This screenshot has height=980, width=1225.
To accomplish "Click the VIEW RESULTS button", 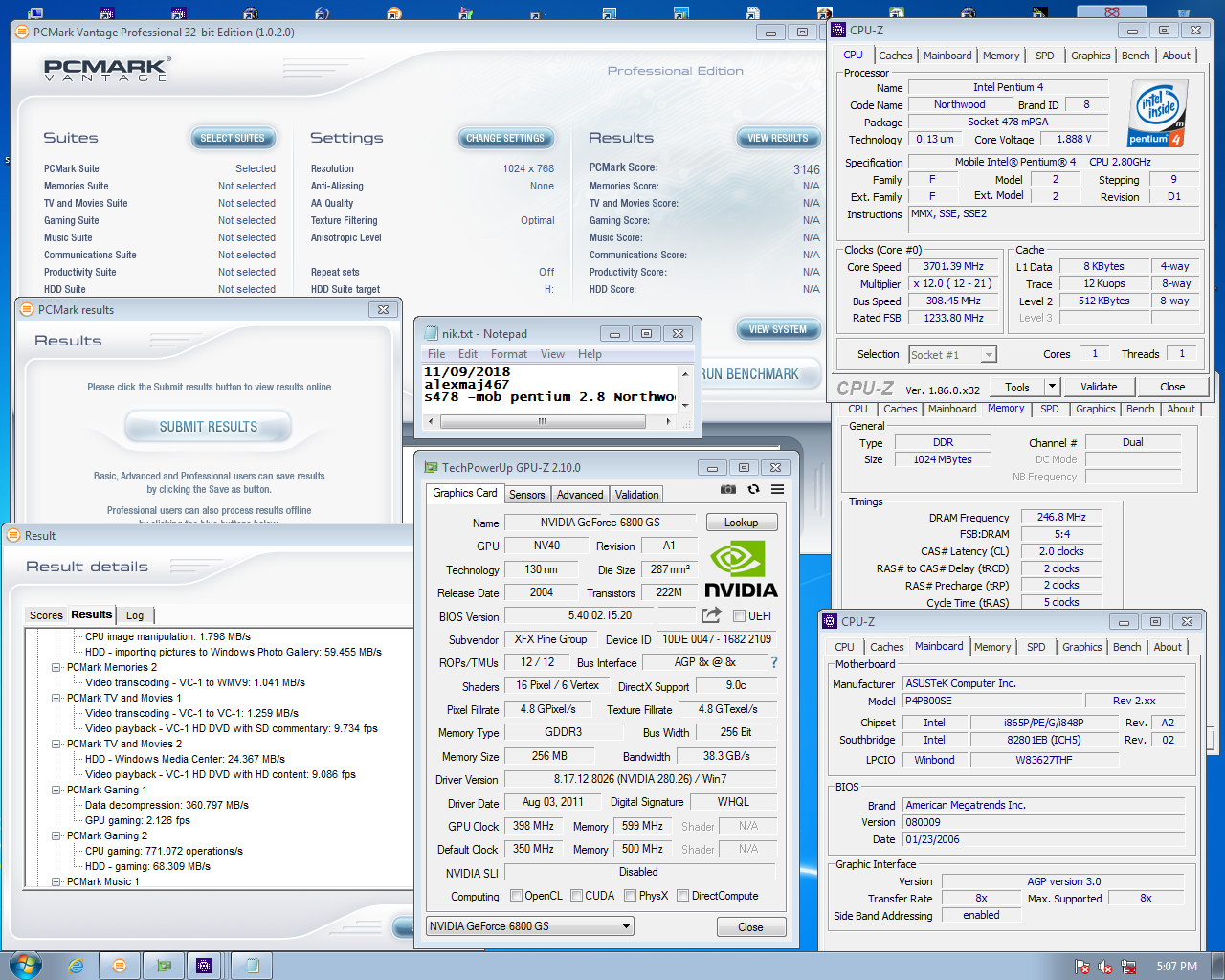I will click(778, 138).
